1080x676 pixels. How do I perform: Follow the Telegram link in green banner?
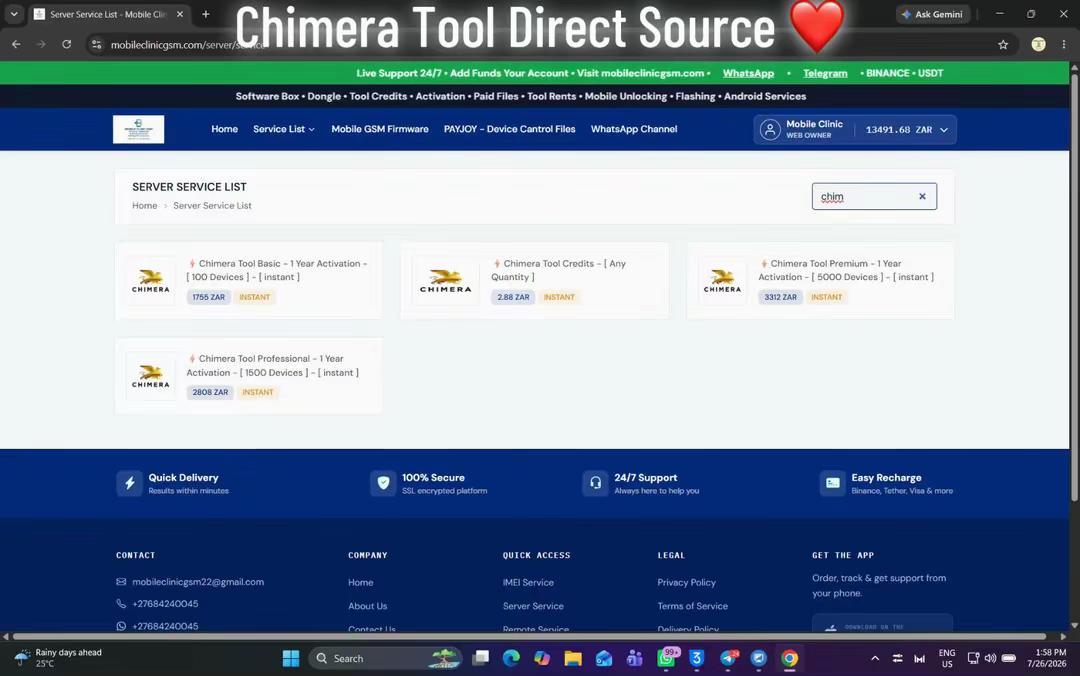coord(825,73)
